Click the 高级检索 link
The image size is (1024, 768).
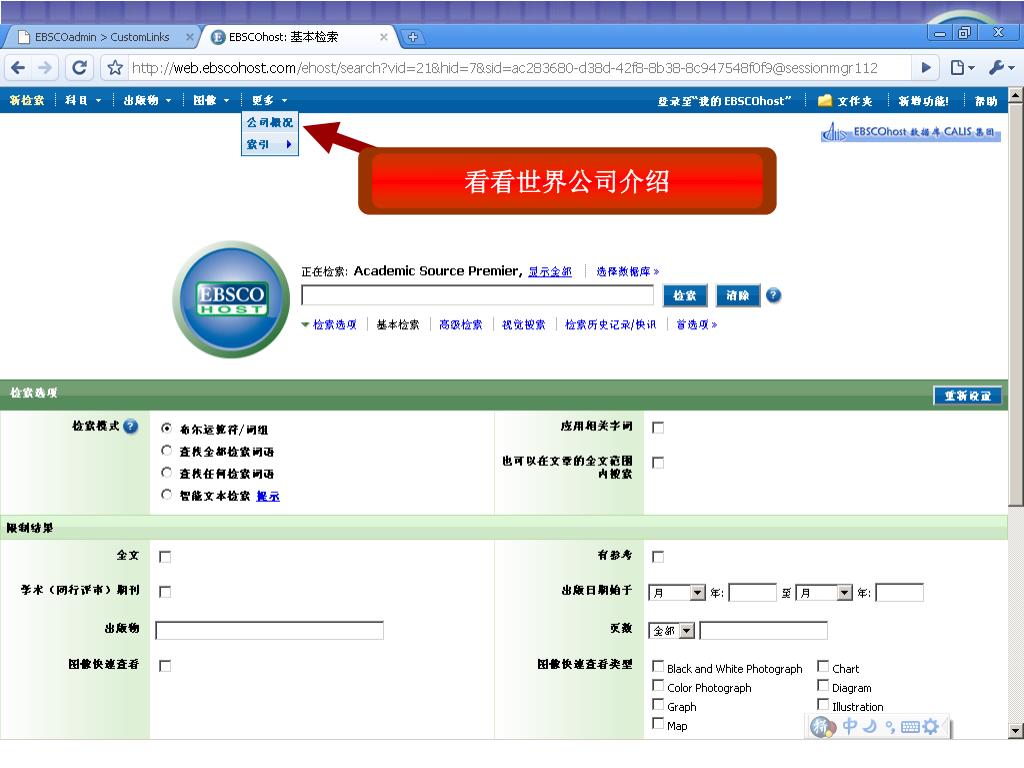tap(461, 325)
